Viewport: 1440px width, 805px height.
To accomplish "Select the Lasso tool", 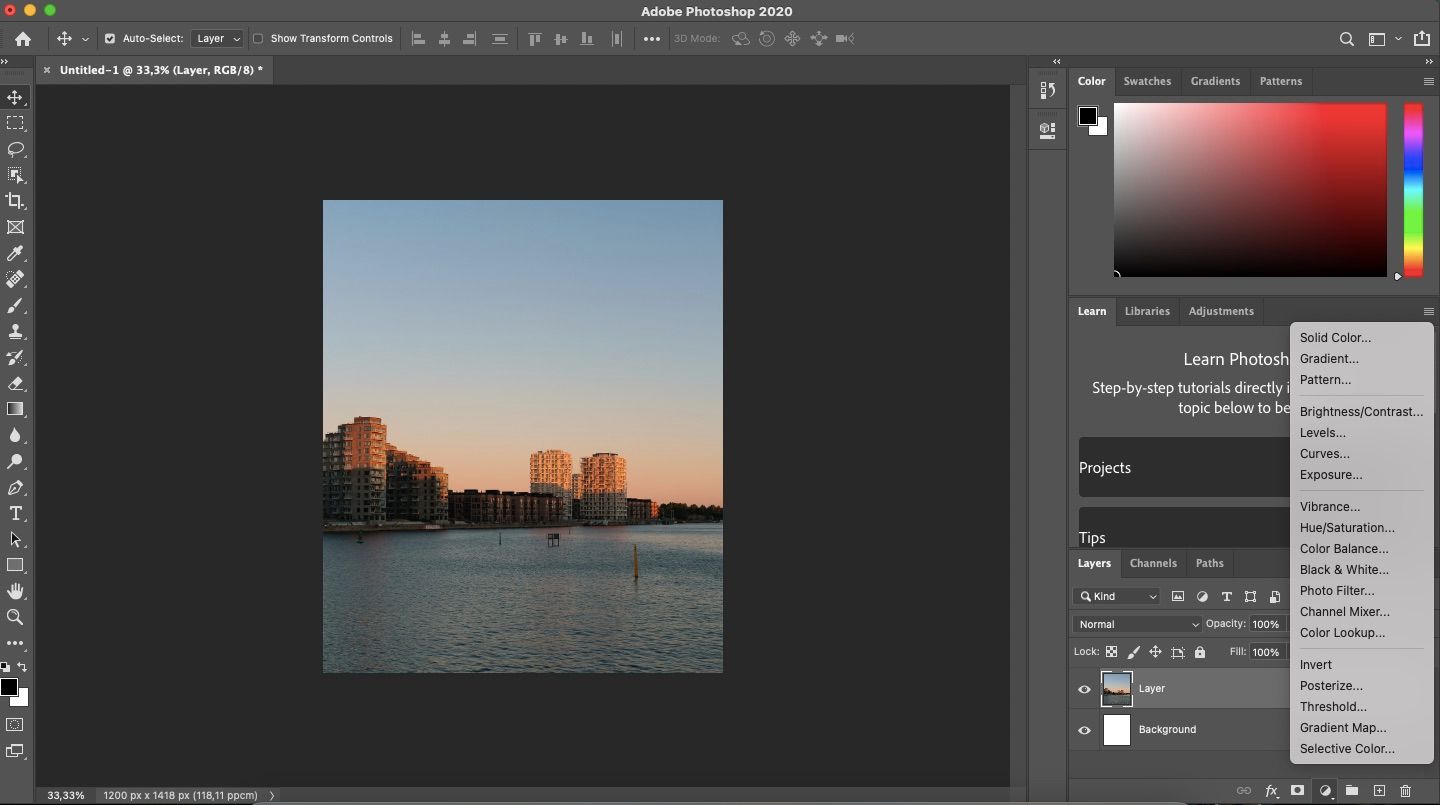I will click(x=15, y=149).
